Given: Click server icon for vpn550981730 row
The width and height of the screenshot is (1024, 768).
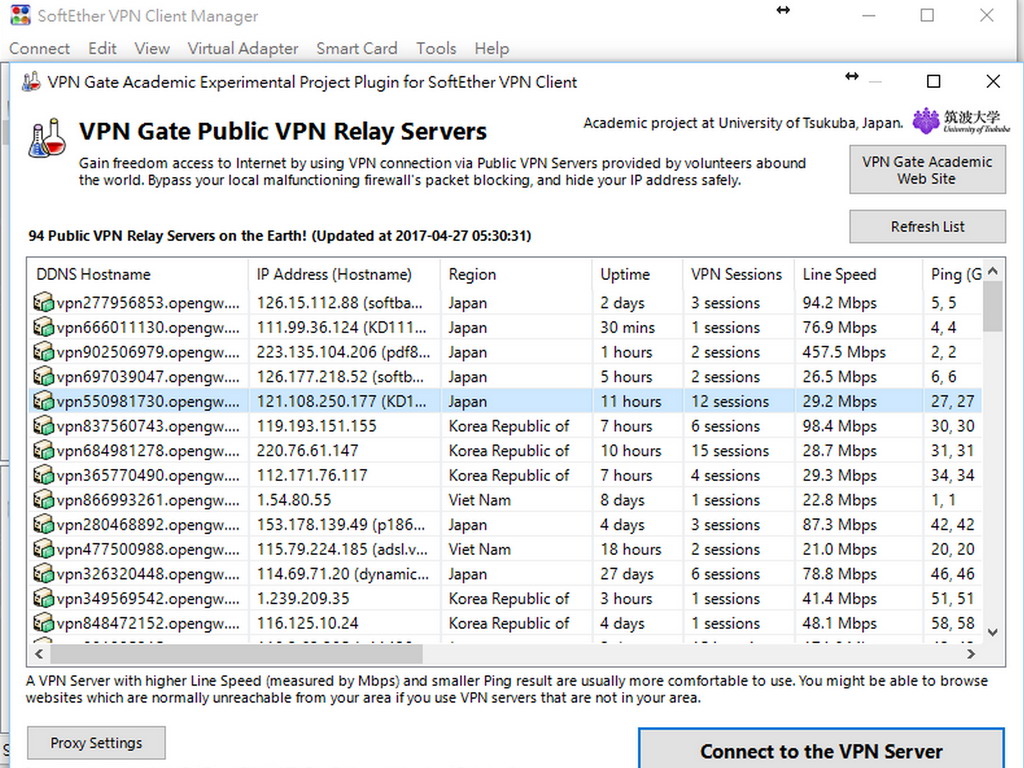Looking at the screenshot, I should tap(43, 401).
